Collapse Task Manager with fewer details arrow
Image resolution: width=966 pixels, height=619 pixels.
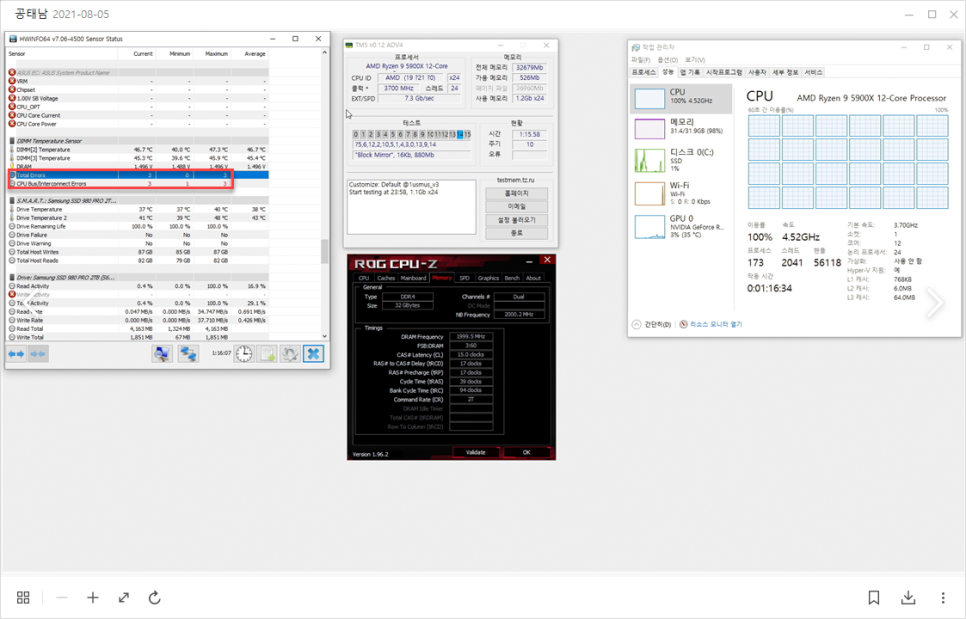coord(636,324)
